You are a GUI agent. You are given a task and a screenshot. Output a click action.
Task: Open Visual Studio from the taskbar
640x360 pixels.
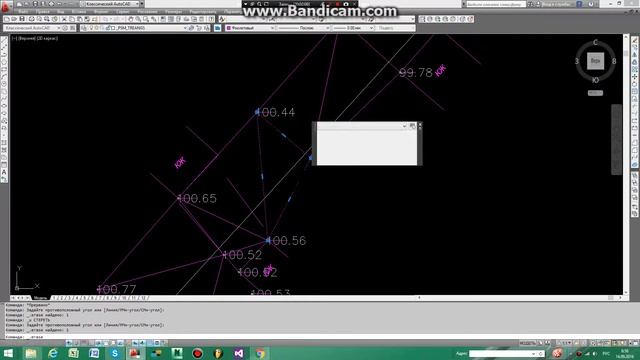click(x=239, y=353)
